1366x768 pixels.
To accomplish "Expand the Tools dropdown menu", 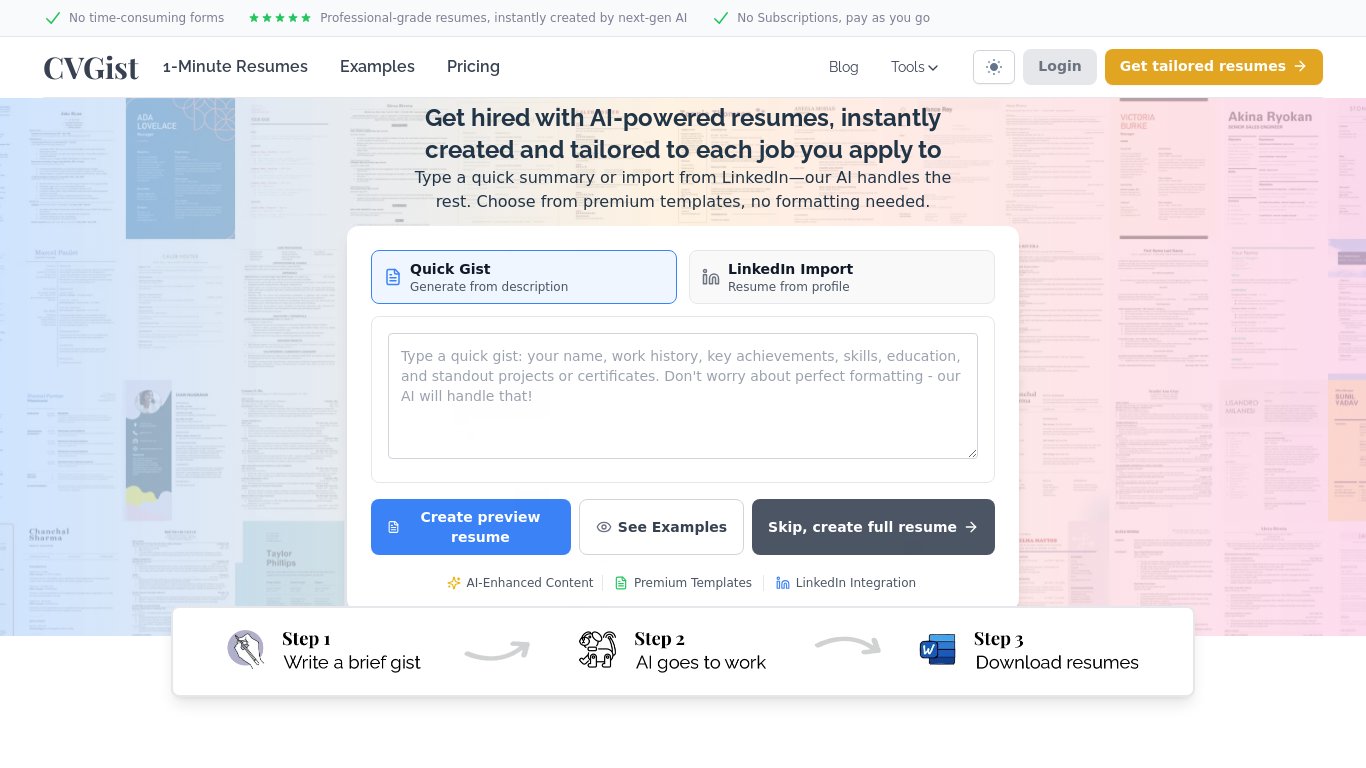I will pyautogui.click(x=914, y=67).
